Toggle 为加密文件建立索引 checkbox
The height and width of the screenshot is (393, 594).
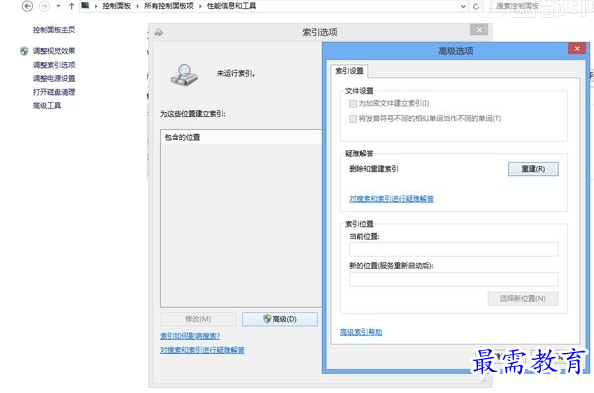point(353,103)
